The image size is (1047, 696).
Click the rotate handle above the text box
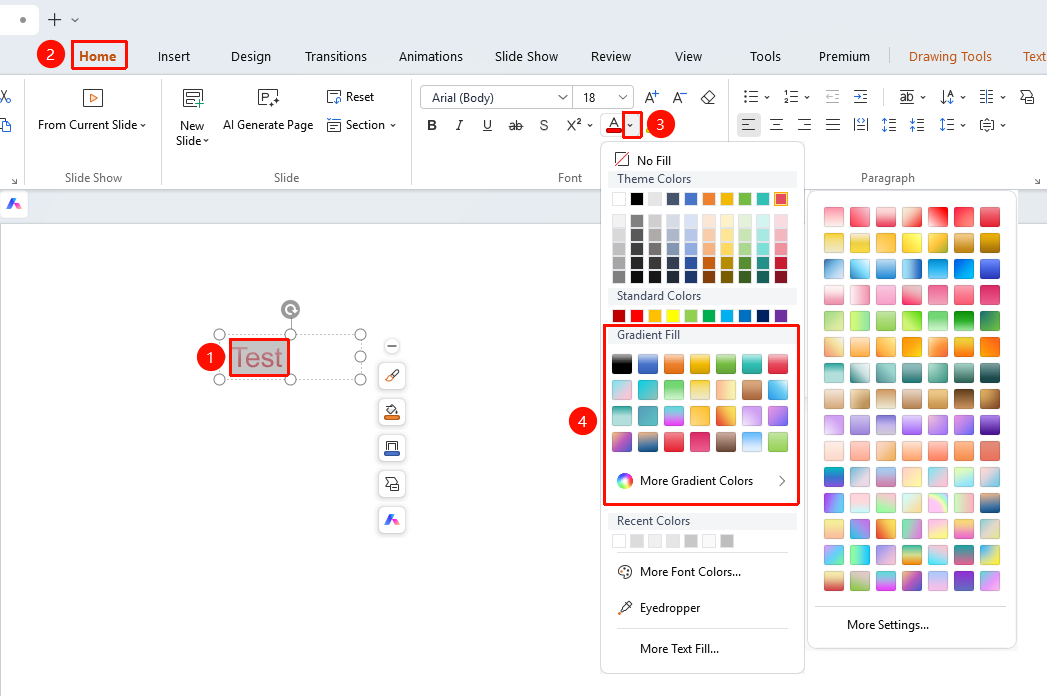coord(290,309)
